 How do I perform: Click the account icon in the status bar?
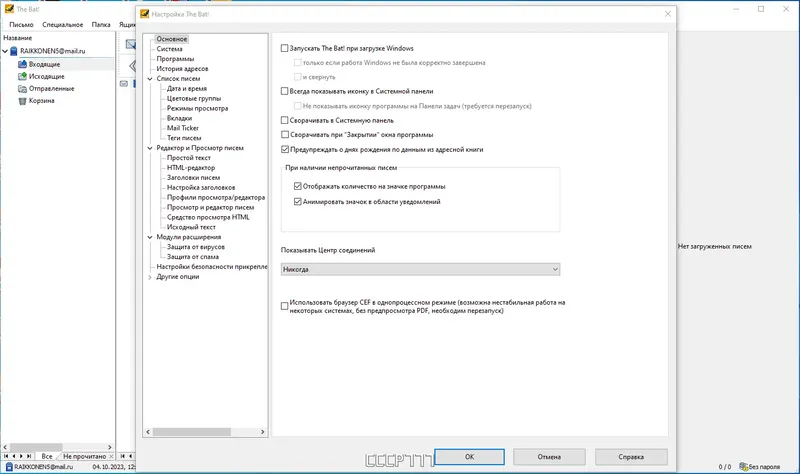pyautogui.click(x=9, y=466)
